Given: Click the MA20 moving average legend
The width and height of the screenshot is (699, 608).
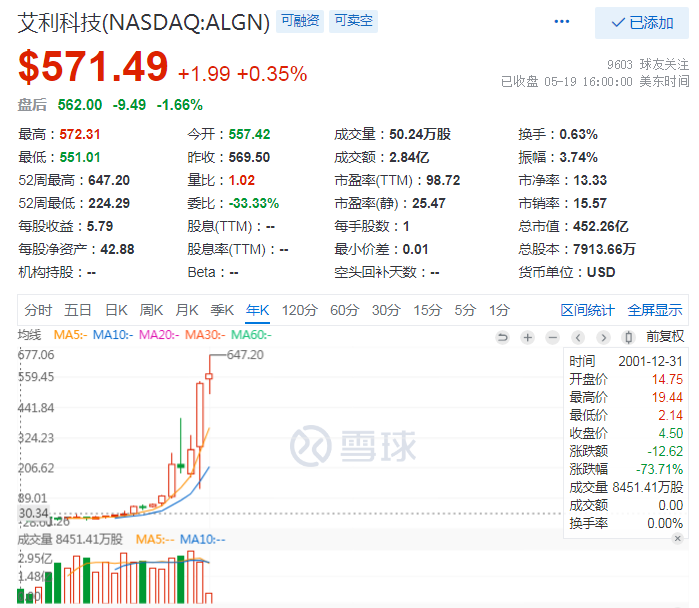Looking at the screenshot, I should pyautogui.click(x=159, y=335).
